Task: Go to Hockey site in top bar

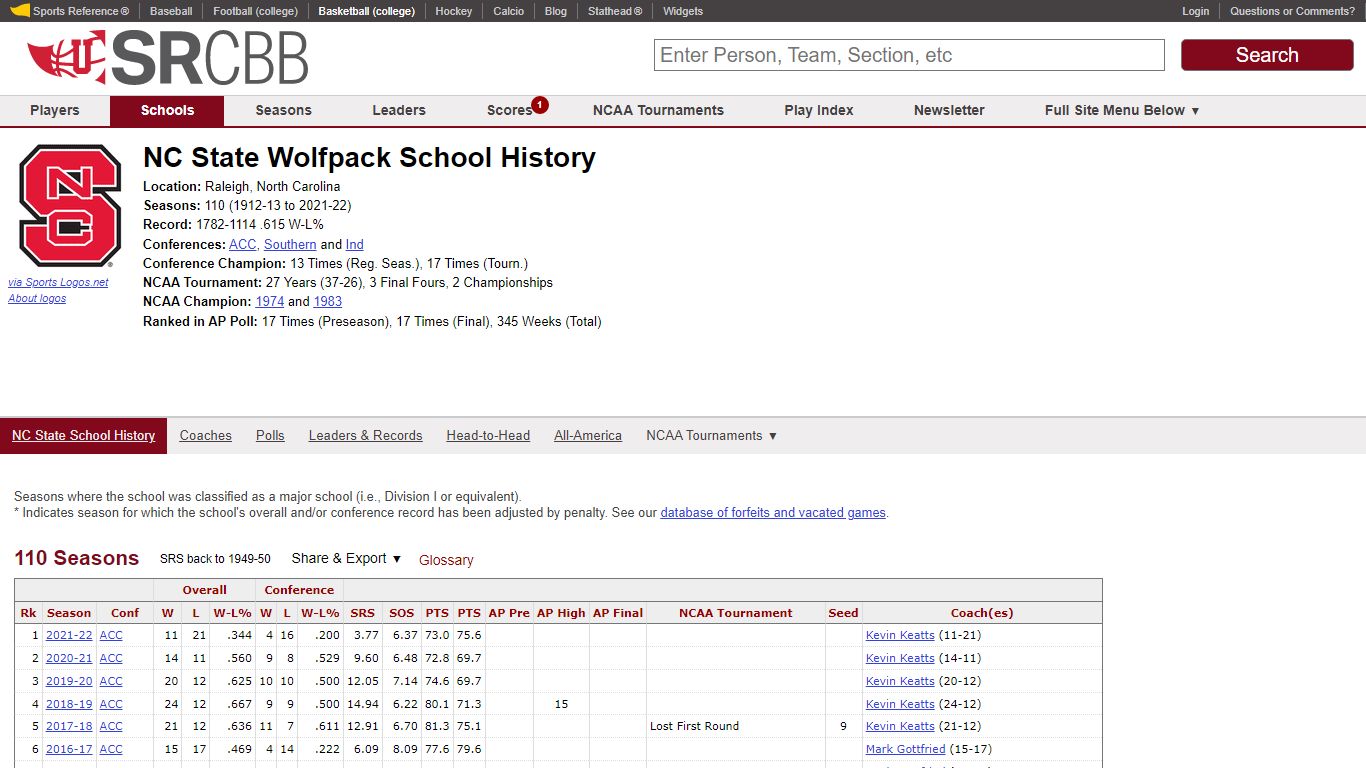Action: click(454, 11)
